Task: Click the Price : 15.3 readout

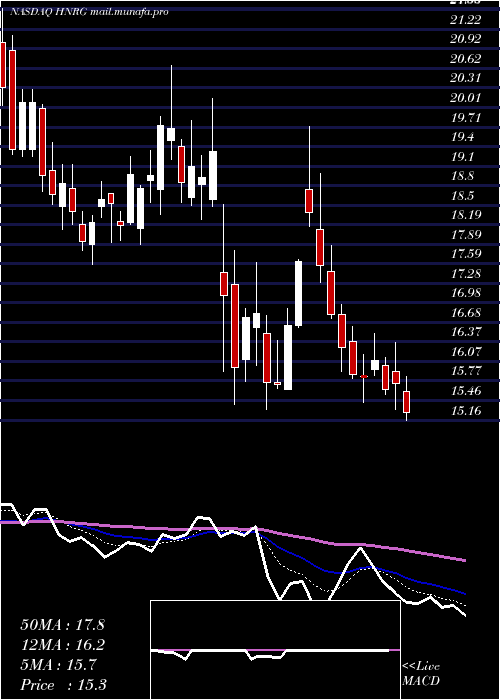Action: coord(63,685)
